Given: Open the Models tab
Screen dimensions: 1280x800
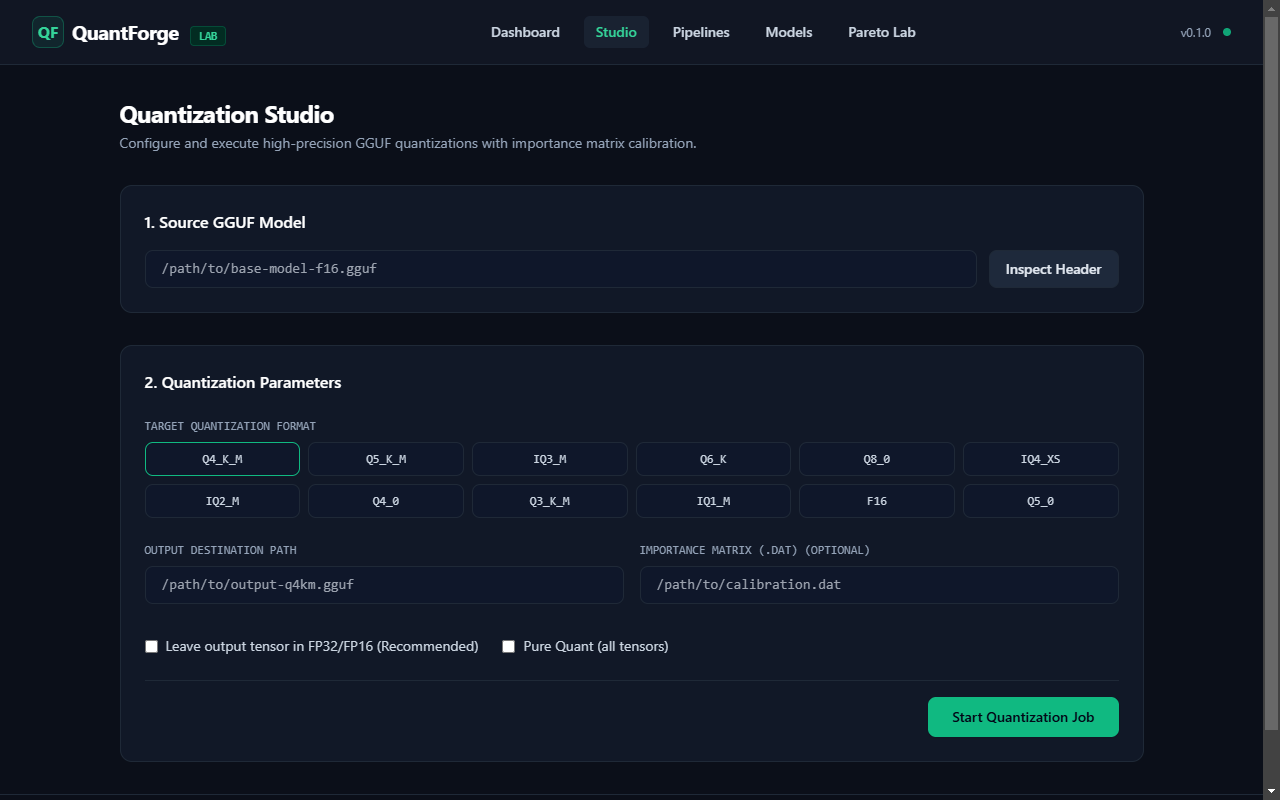Looking at the screenshot, I should click(x=789, y=32).
